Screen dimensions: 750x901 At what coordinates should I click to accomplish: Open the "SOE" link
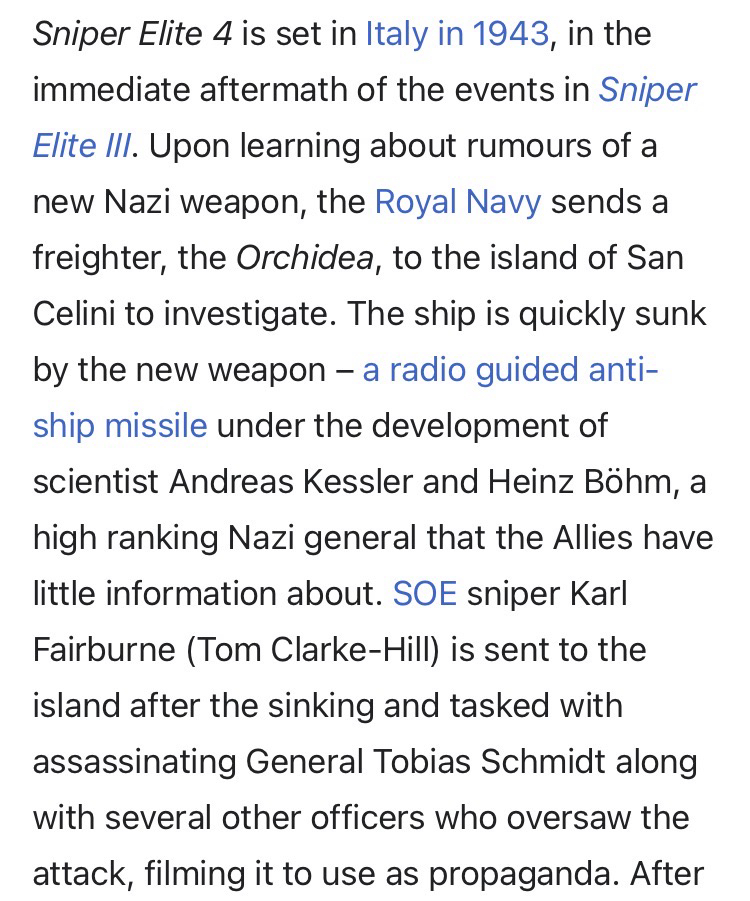tap(425, 594)
